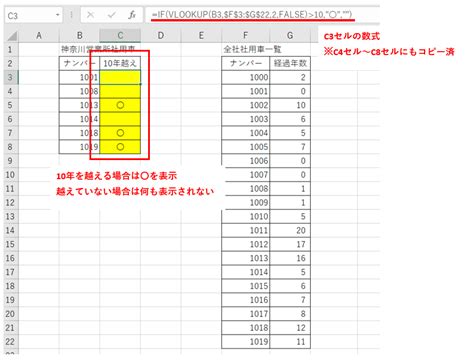
Task: Click cell F14 containing 1011
Action: pos(246,230)
